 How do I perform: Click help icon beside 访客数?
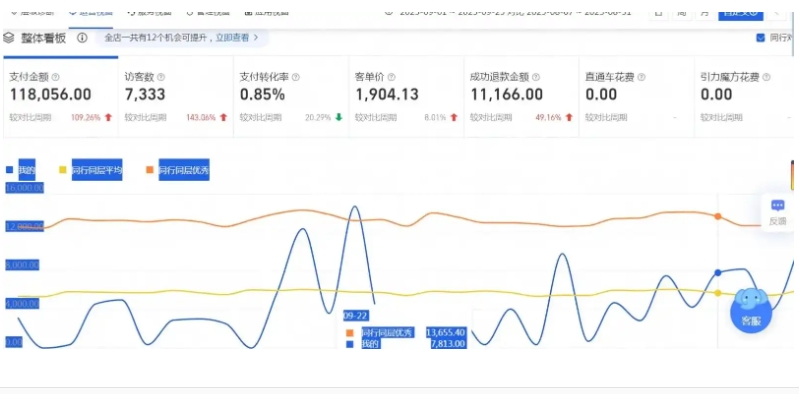161,77
